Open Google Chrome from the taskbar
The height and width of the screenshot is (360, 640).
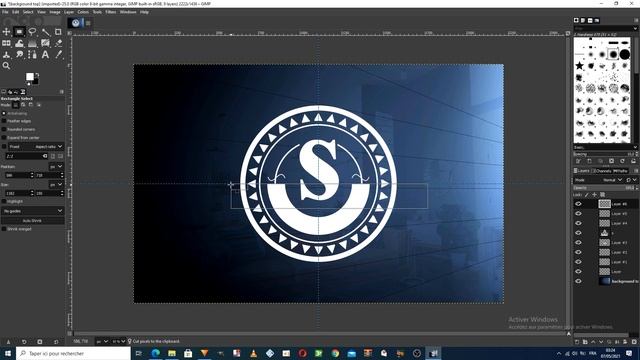pyautogui.click(x=335, y=353)
